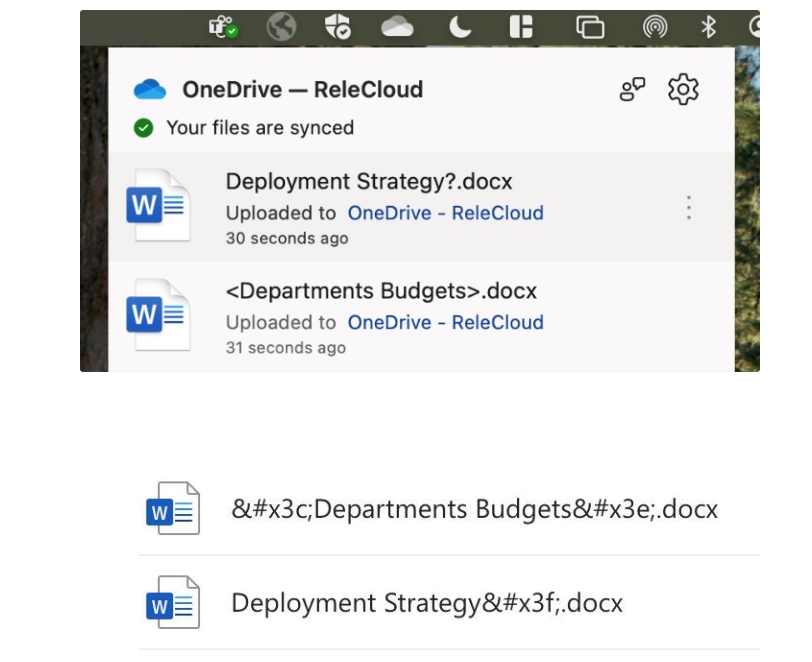Viewport: 812px width, 662px height.
Task: Open the &#x3c;Departments Budgets&#x3e;.docx file entry
Action: point(474,509)
